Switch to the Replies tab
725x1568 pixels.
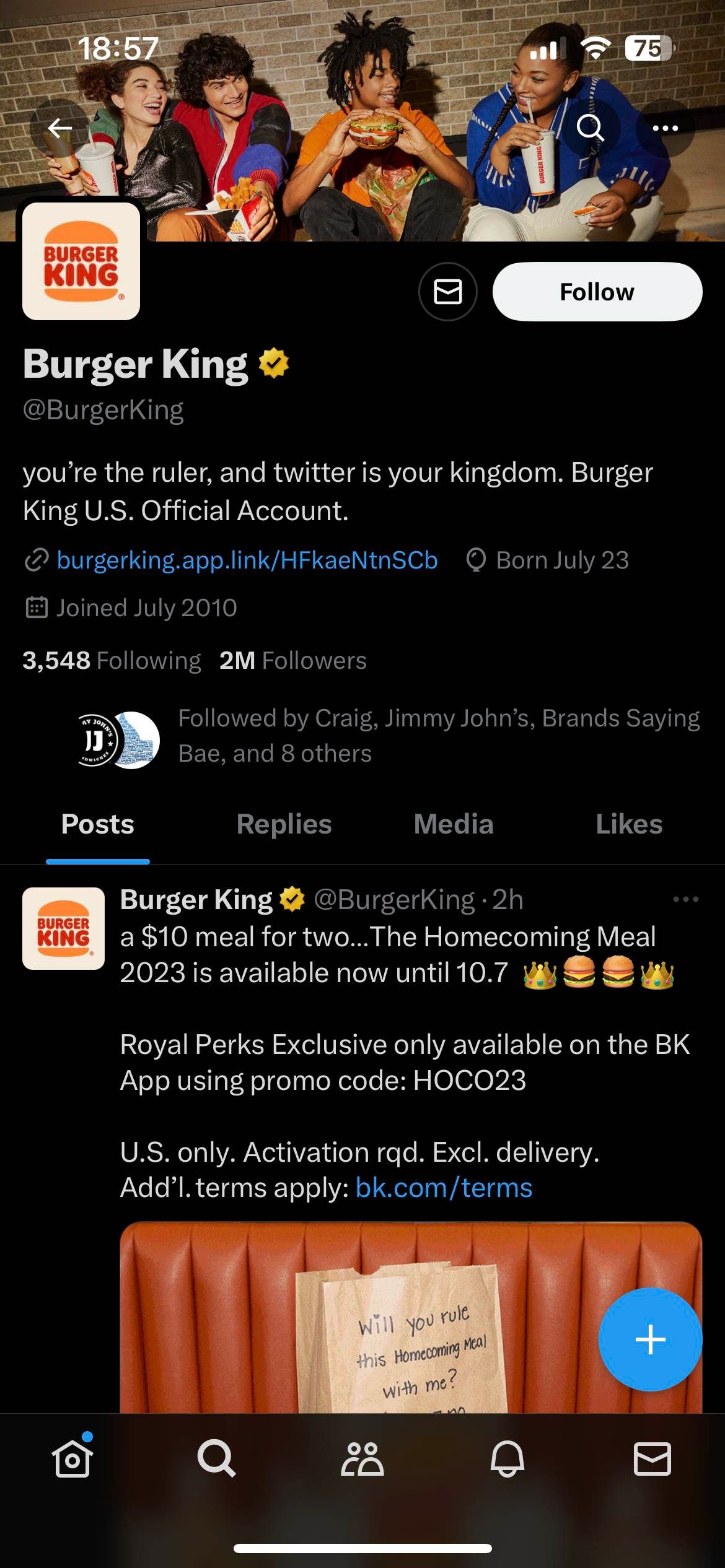click(x=284, y=824)
